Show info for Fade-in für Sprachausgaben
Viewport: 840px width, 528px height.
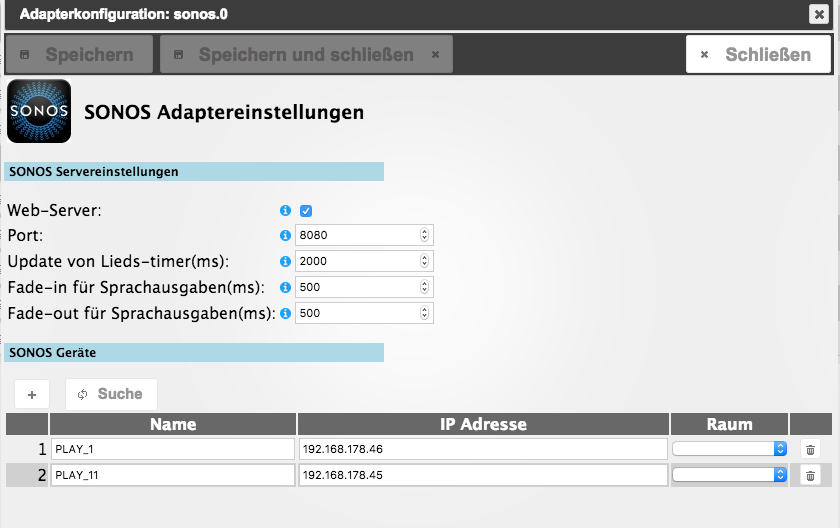point(285,288)
